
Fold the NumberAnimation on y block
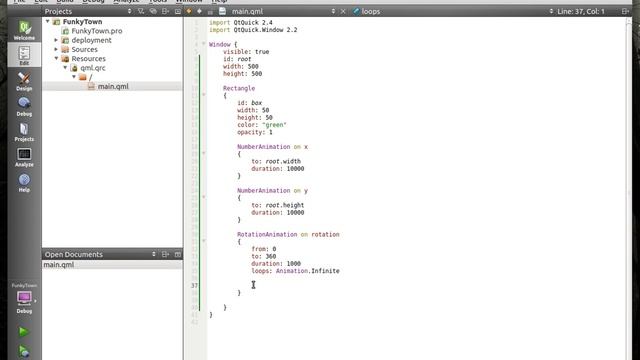point(203,198)
